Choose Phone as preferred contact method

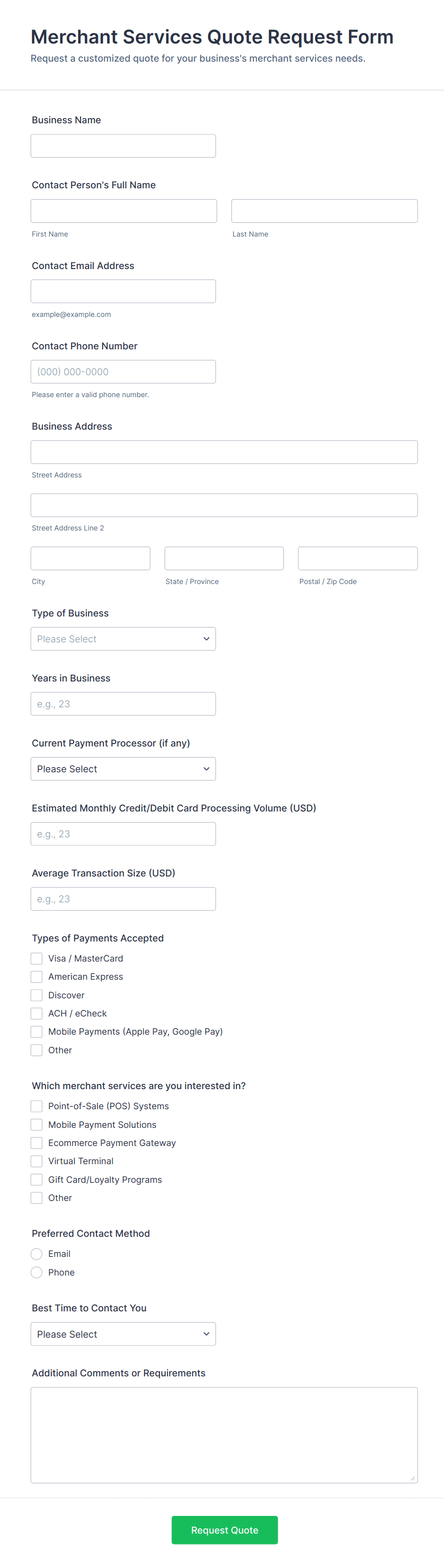(36, 1272)
